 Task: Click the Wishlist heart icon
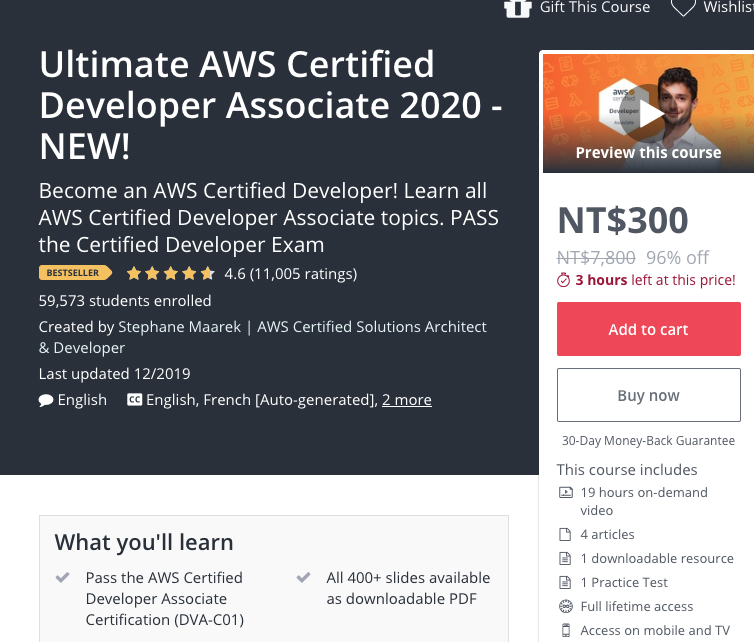tap(683, 8)
